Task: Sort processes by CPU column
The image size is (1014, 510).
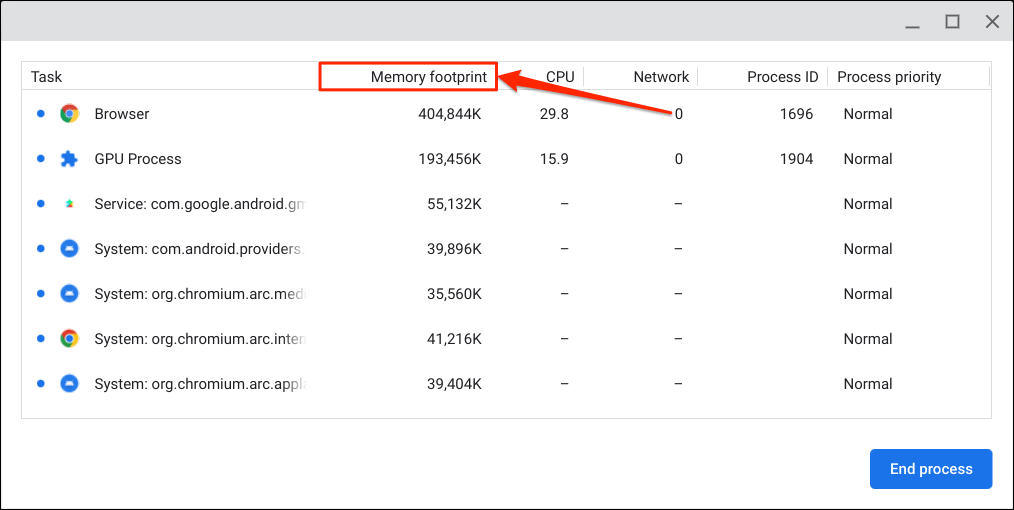Action: coord(560,77)
